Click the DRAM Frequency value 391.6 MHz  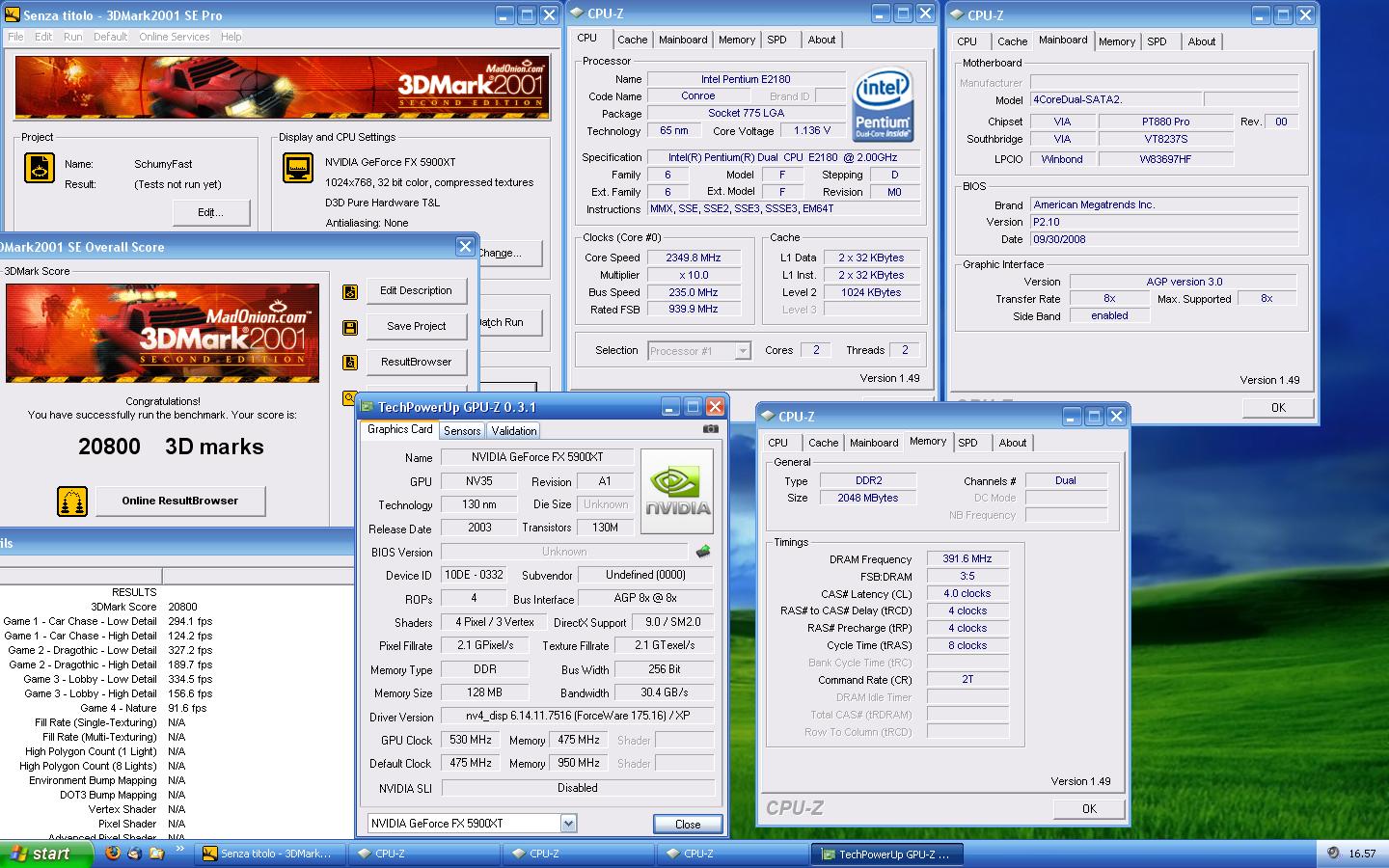point(967,558)
